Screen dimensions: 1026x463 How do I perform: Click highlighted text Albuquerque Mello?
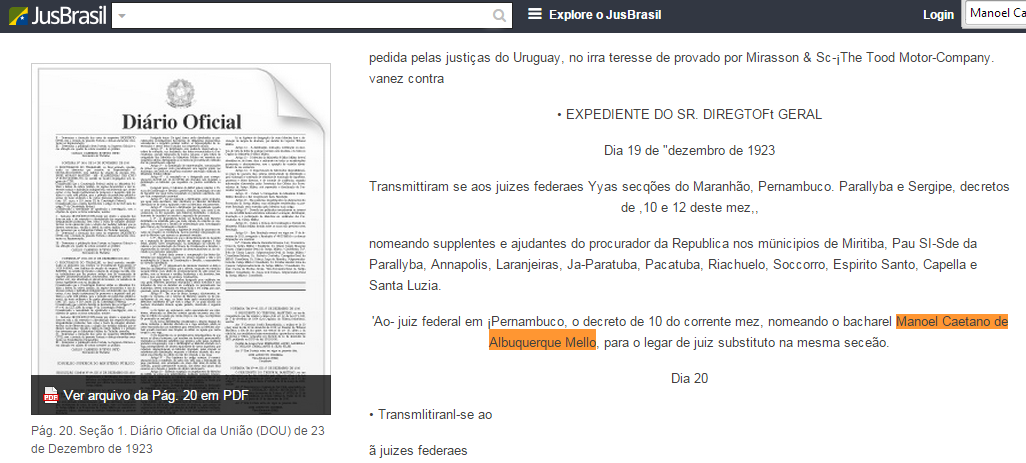click(x=542, y=342)
